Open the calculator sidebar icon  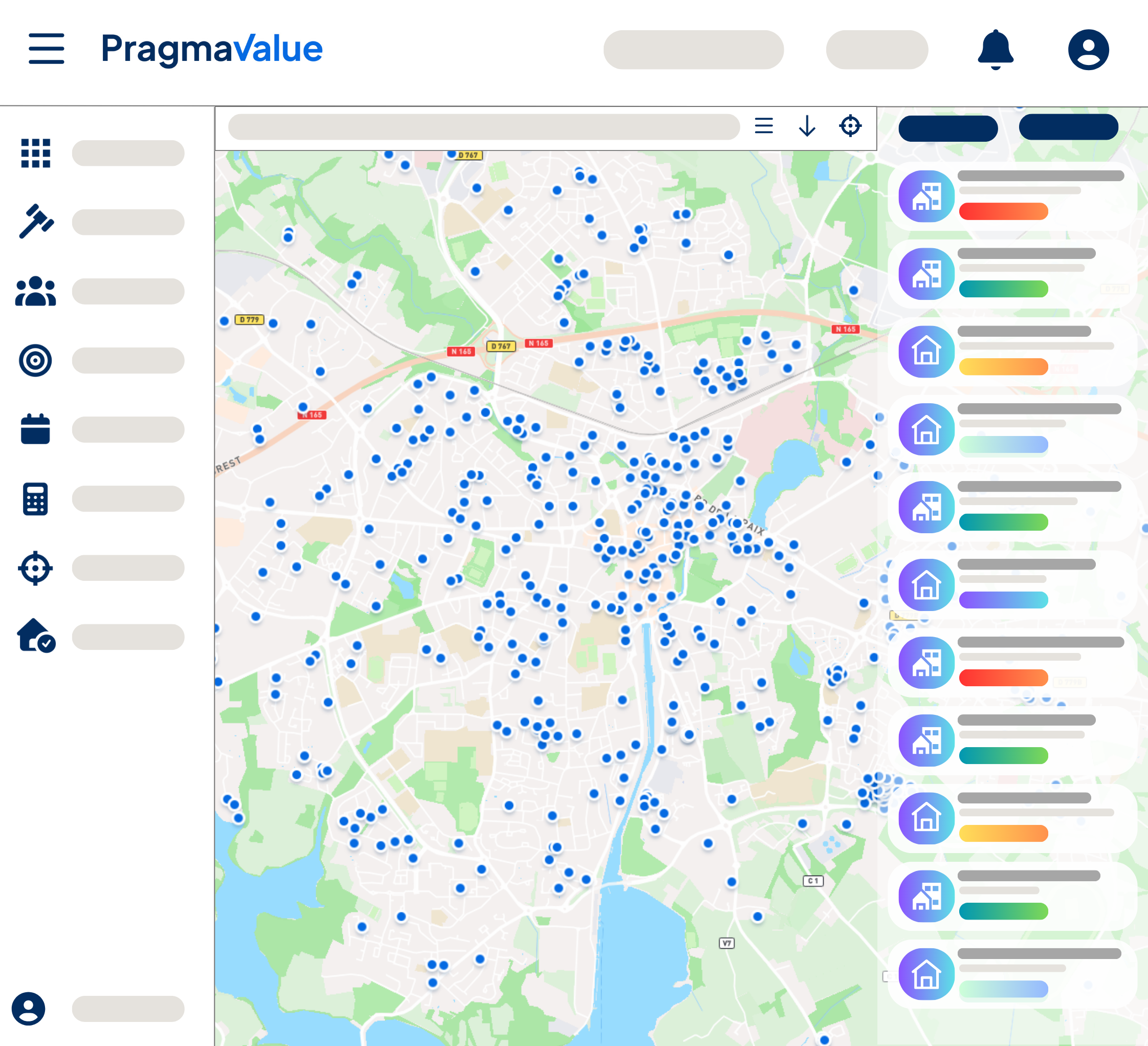[x=35, y=499]
